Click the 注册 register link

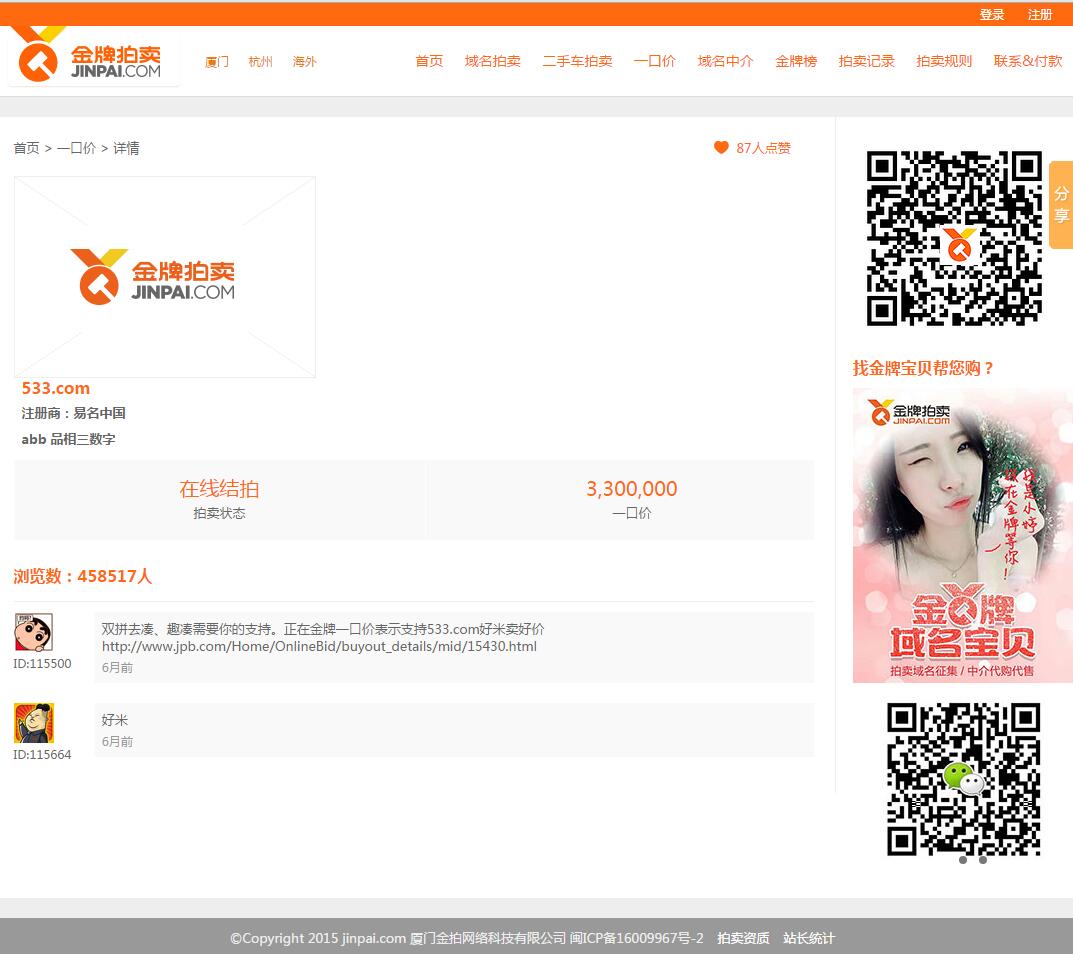(1039, 14)
